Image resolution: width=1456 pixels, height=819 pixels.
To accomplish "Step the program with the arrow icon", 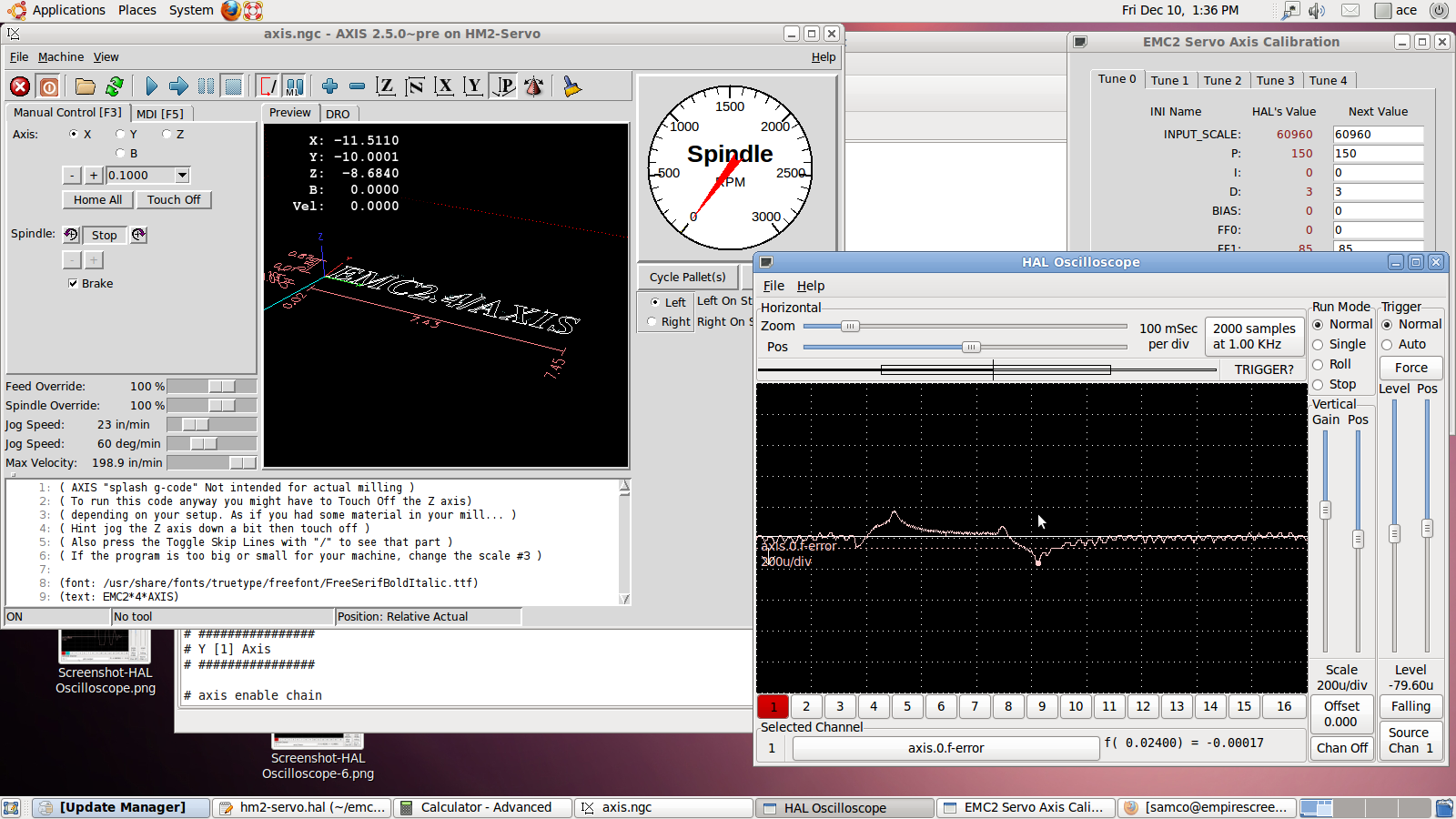I will click(x=178, y=86).
